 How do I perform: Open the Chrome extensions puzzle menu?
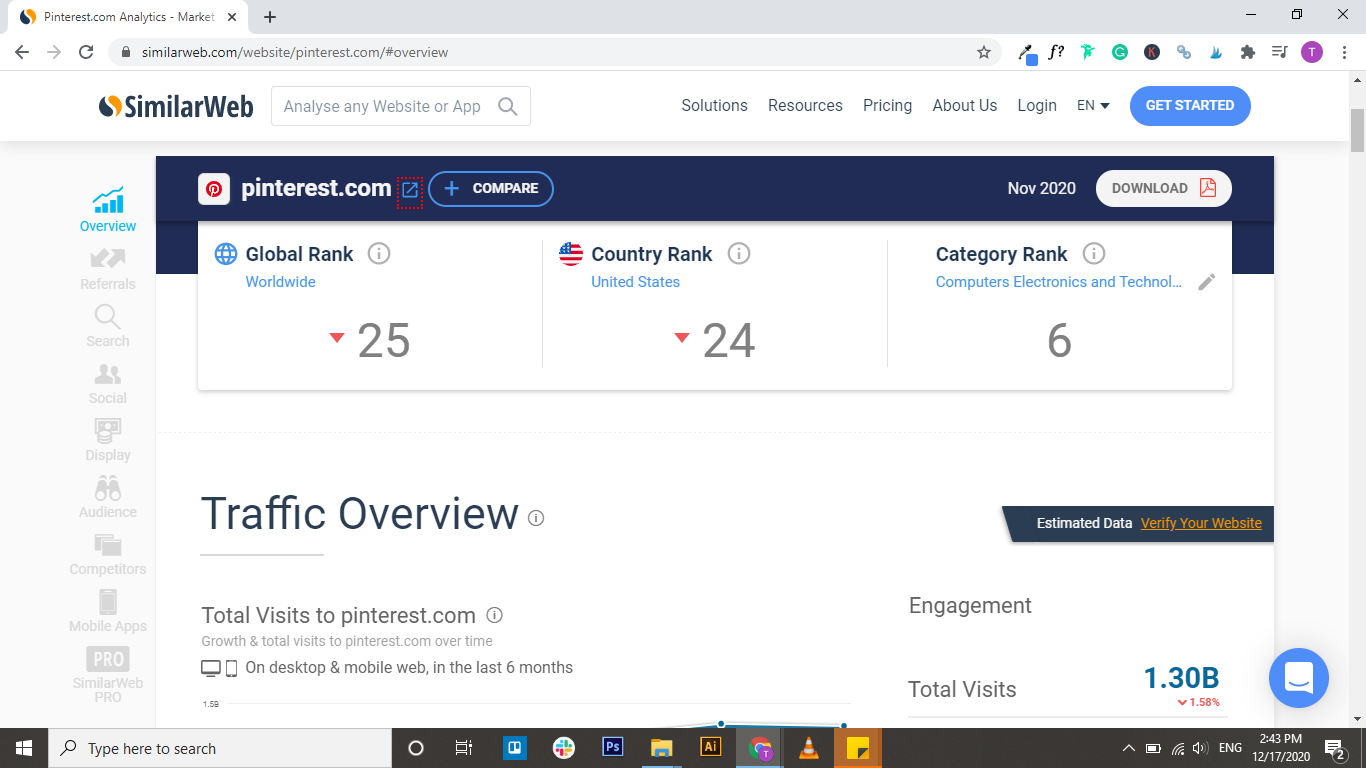1247,52
